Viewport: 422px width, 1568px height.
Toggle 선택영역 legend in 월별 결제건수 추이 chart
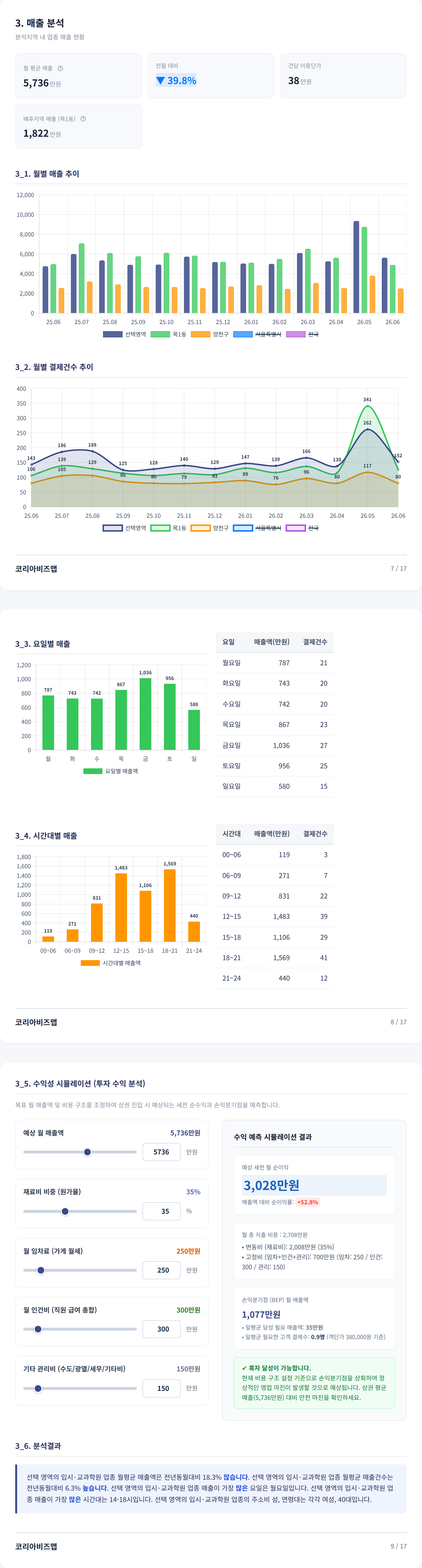pos(124,528)
